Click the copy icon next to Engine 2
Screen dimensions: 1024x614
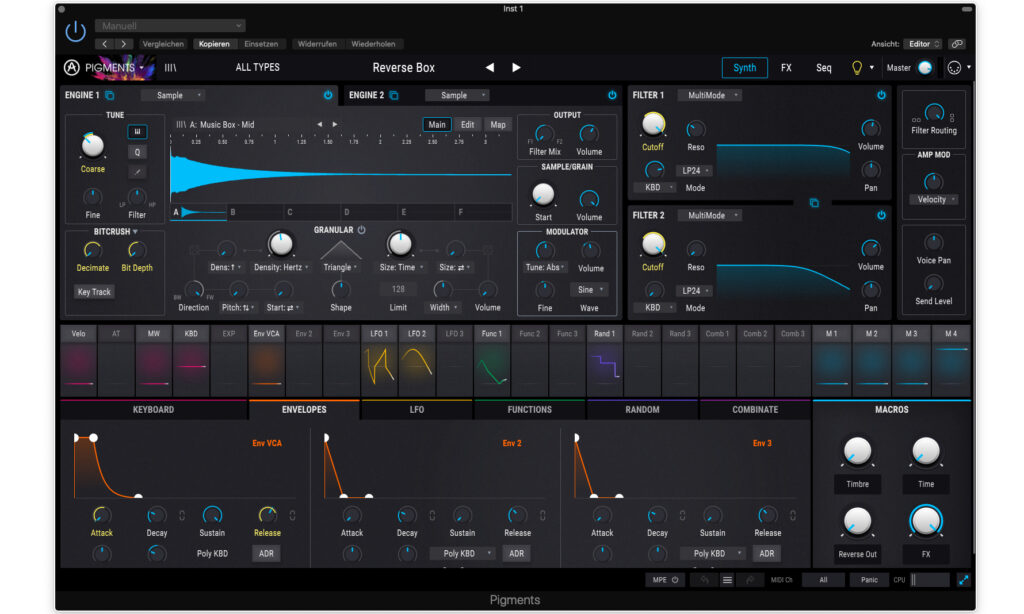point(394,95)
